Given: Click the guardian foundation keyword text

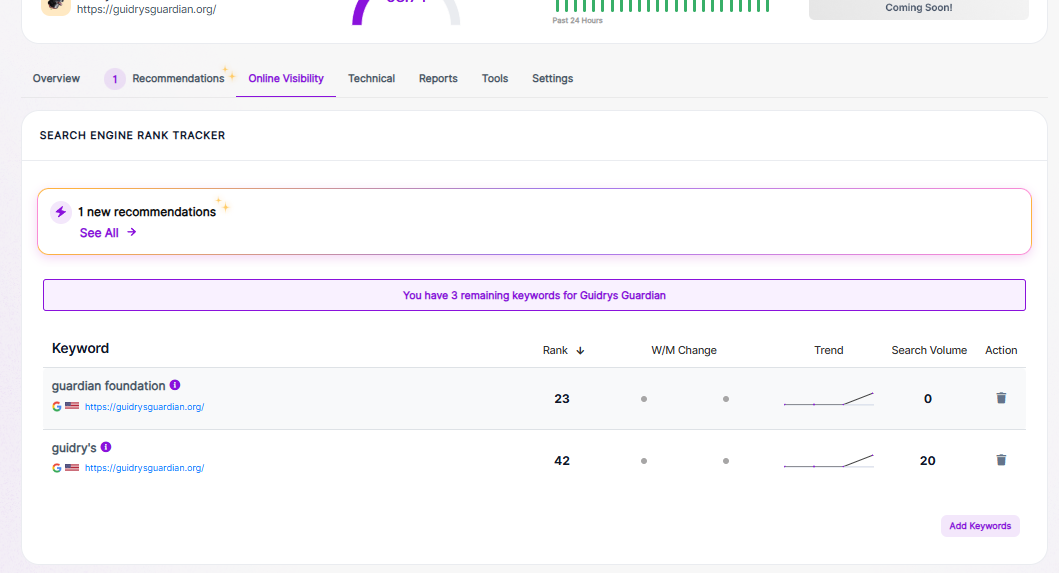Looking at the screenshot, I should click(x=108, y=386).
